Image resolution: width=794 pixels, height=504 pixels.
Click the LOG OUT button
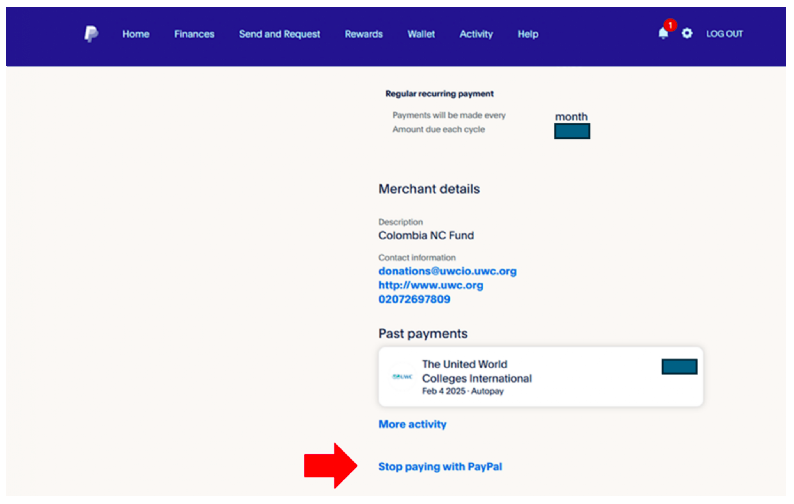[725, 34]
